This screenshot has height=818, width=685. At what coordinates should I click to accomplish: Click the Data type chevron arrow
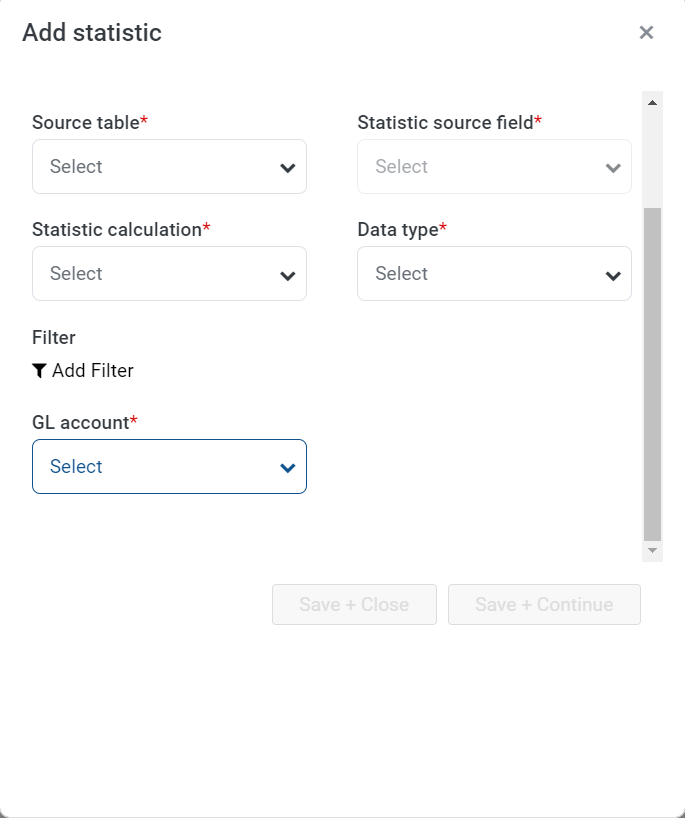pyautogui.click(x=613, y=275)
